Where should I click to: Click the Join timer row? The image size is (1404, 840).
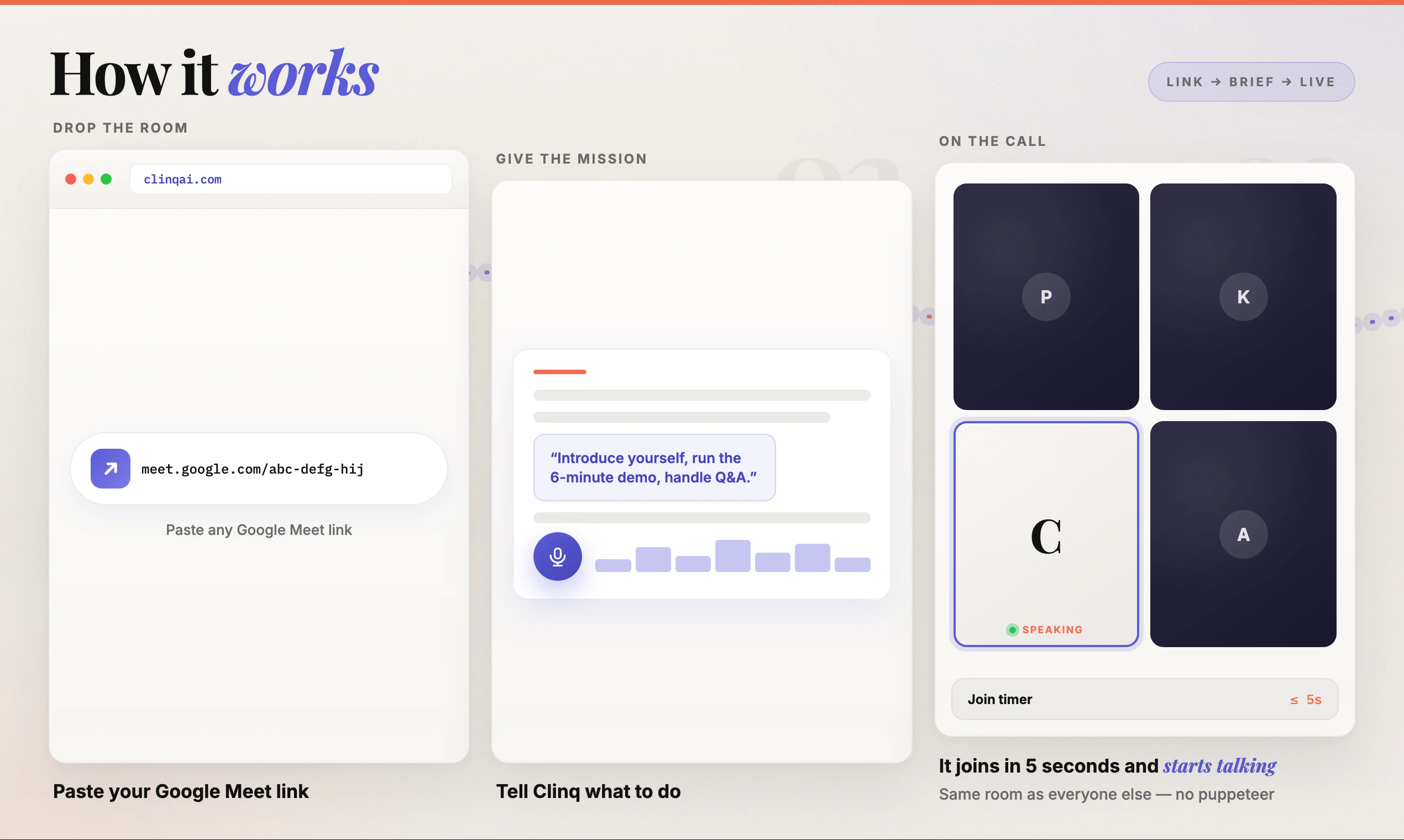[x=1144, y=700]
